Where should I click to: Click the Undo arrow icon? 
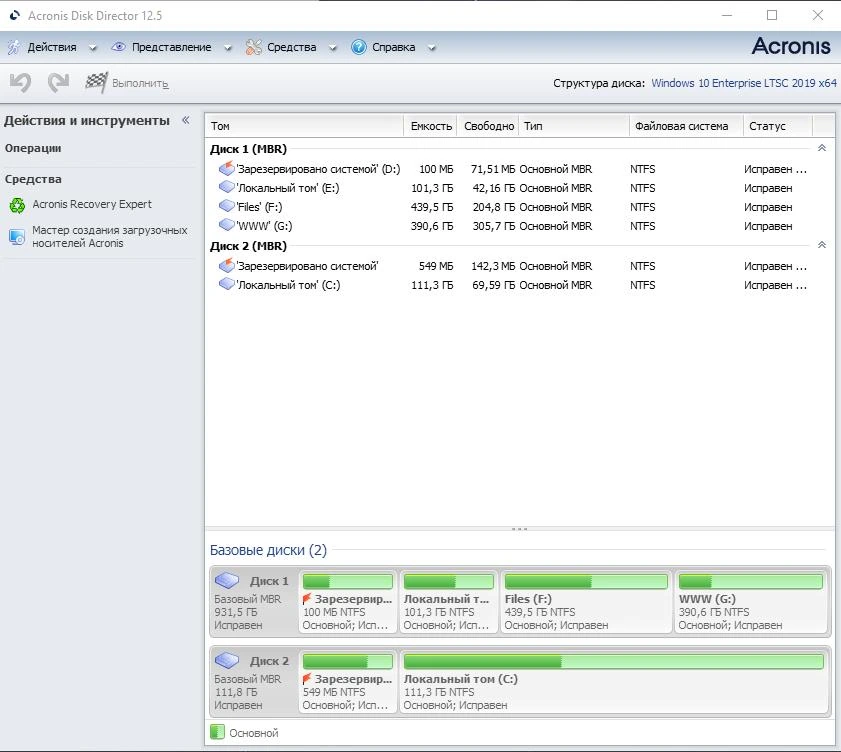[20, 83]
